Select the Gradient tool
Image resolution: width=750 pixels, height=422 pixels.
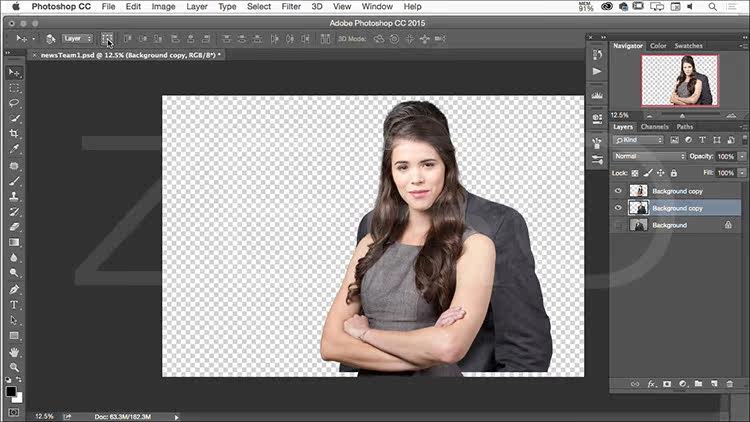(14, 242)
